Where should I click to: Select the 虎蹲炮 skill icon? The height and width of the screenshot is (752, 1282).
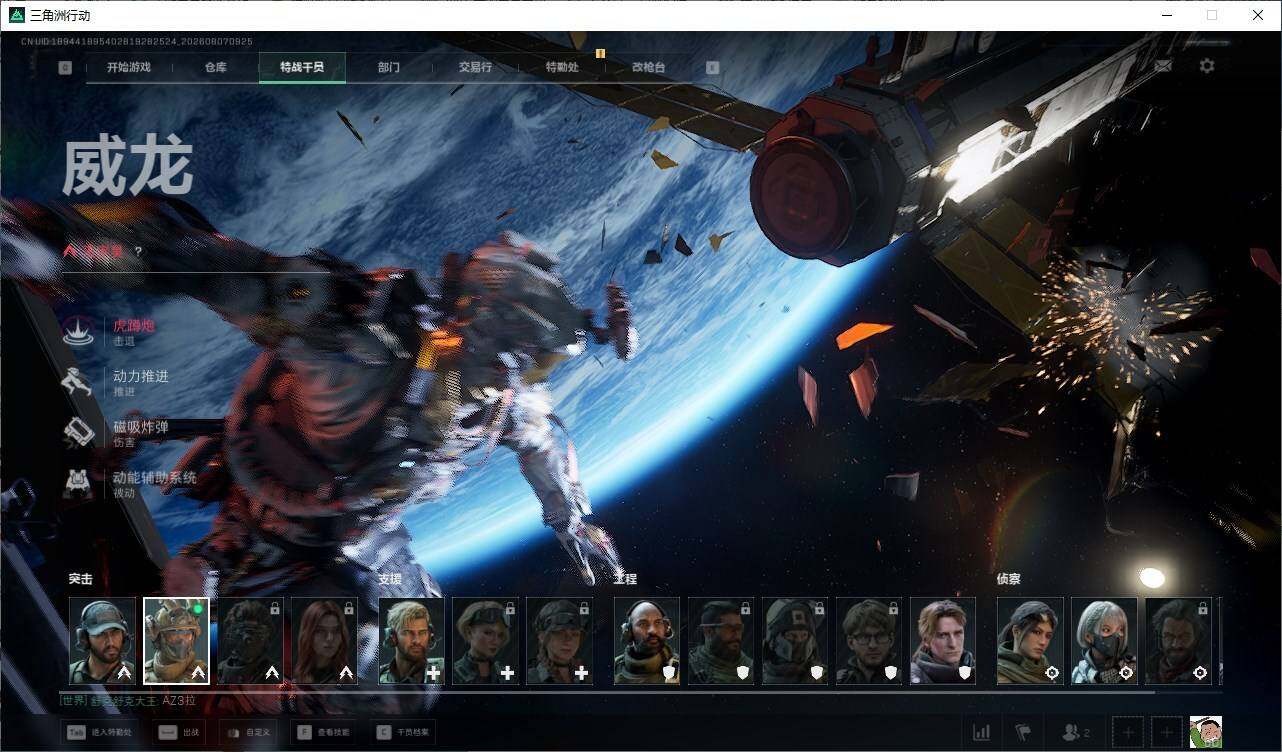(x=79, y=331)
